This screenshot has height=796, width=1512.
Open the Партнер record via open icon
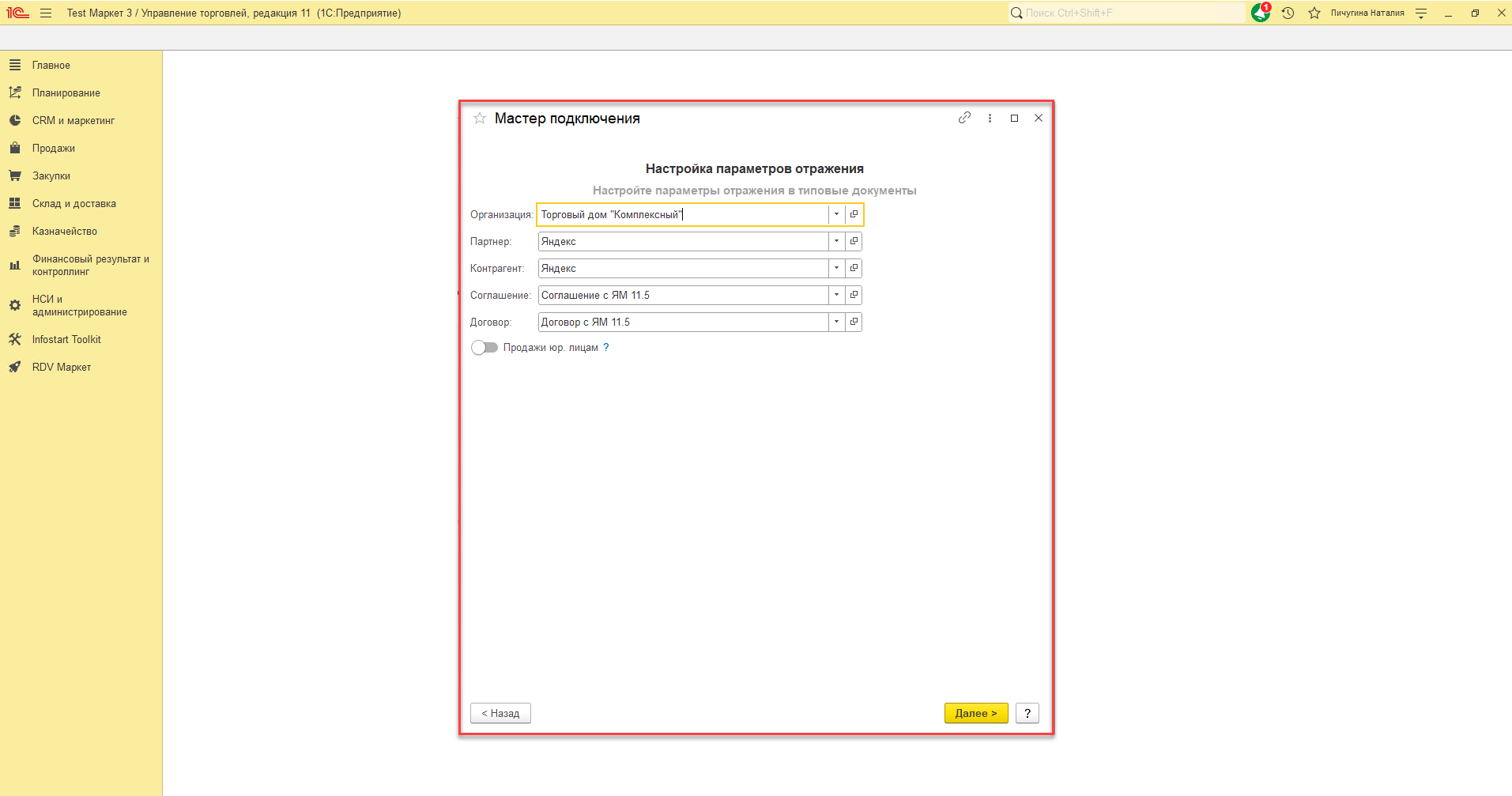(x=854, y=241)
